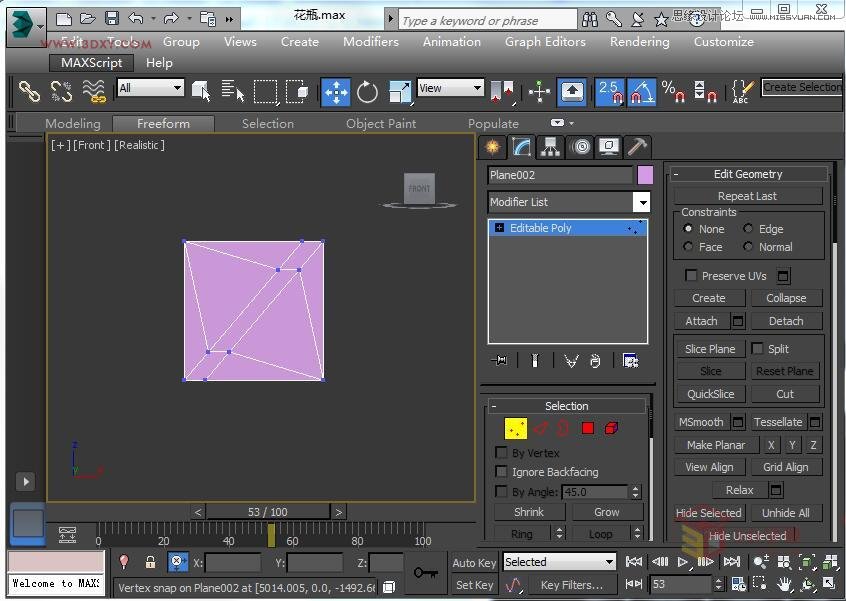Enable Vertex sub-object selection mode
Screen dimensions: 846x601
pos(516,429)
